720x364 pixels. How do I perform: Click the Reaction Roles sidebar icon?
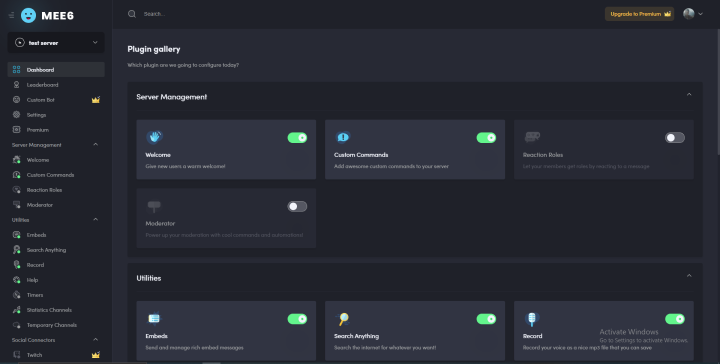tap(17, 190)
